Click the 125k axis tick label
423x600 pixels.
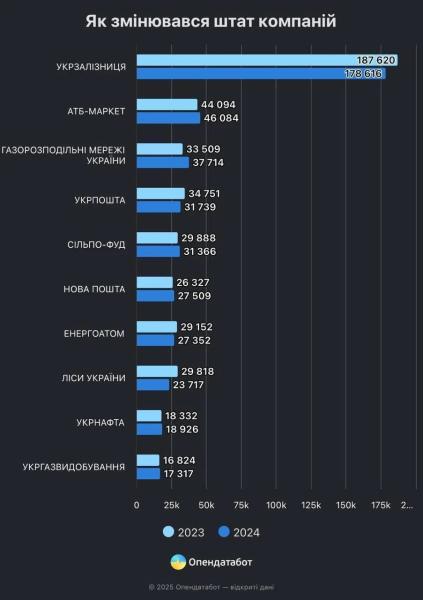tap(311, 505)
